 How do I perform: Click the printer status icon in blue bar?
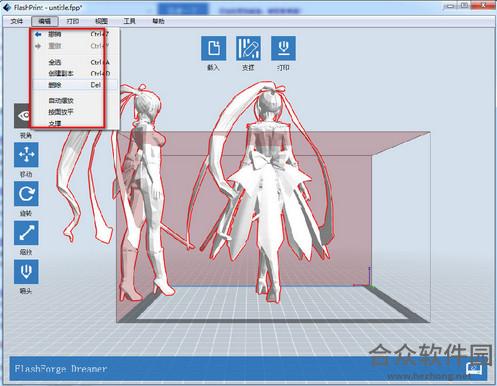pyautogui.click(x=474, y=369)
